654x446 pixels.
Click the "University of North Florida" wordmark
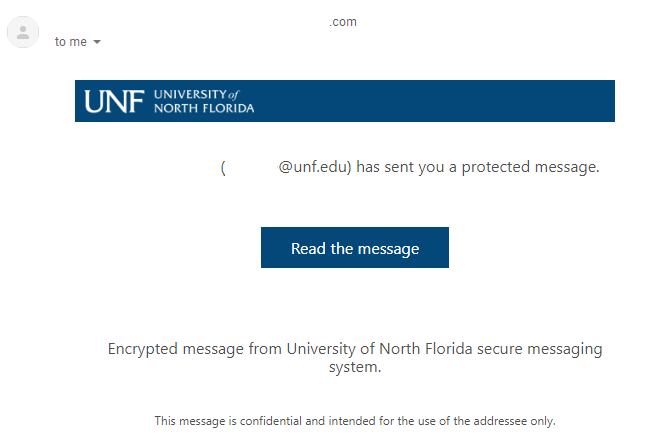204,101
